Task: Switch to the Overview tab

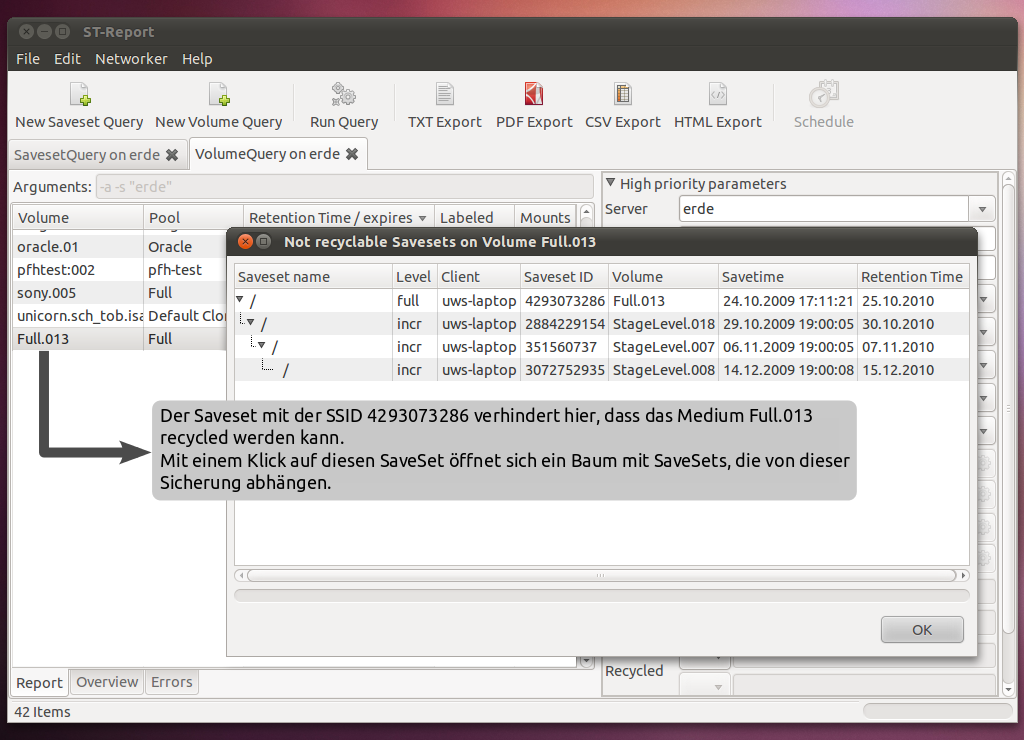Action: click(107, 682)
